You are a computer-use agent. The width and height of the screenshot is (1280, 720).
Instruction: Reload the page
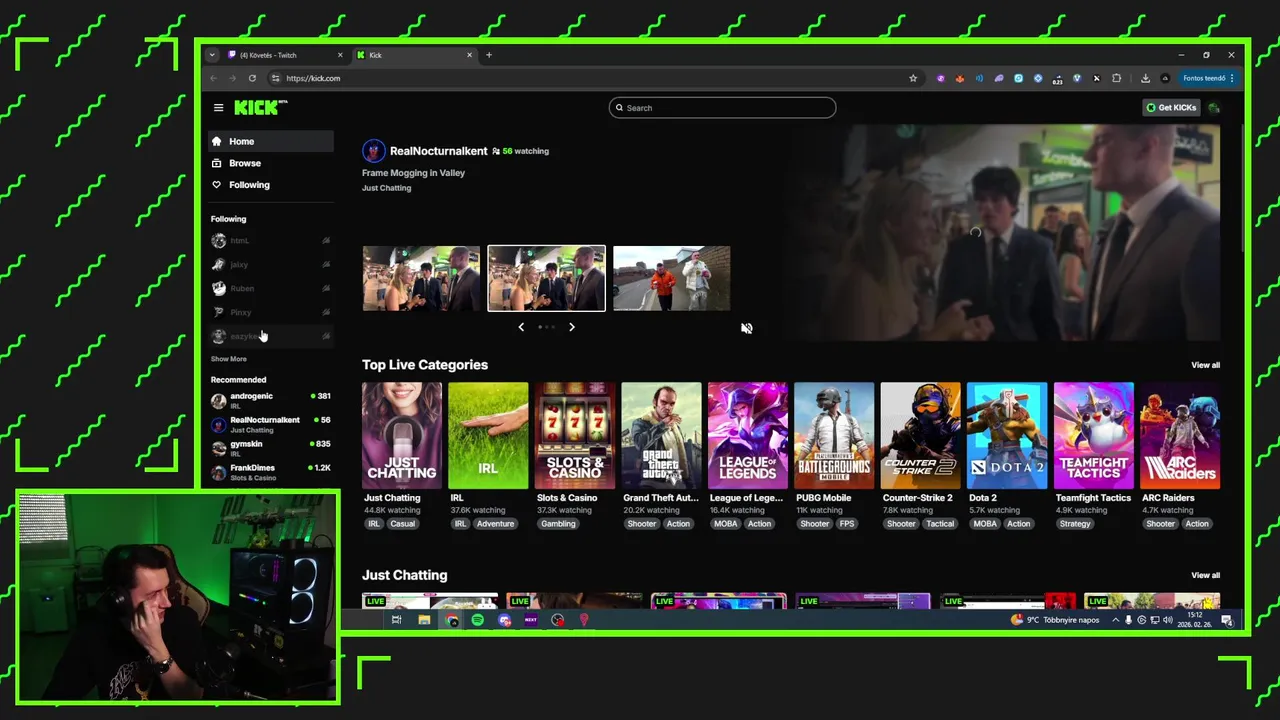(x=252, y=78)
